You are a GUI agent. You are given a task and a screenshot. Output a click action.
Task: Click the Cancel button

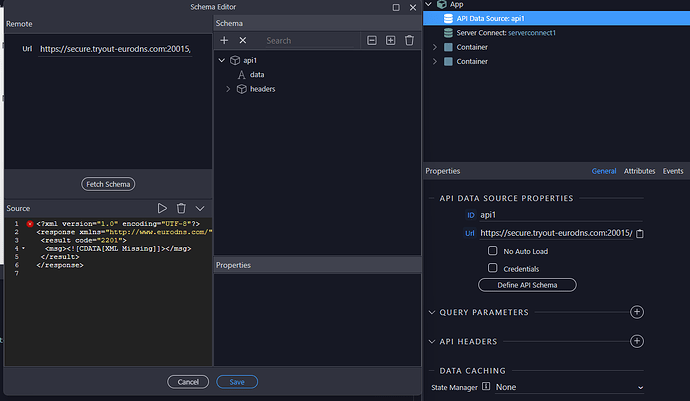point(188,382)
